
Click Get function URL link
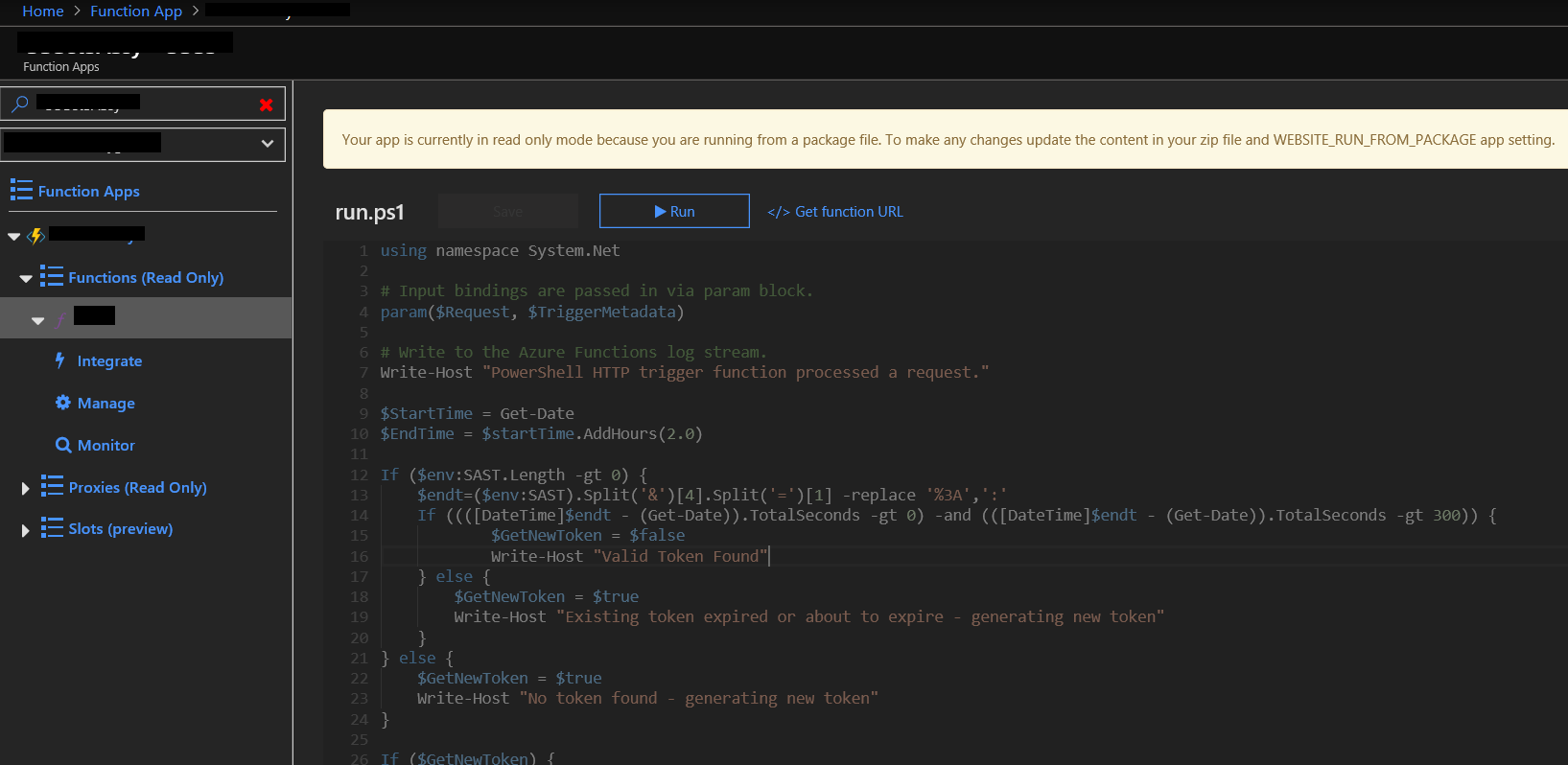click(835, 212)
